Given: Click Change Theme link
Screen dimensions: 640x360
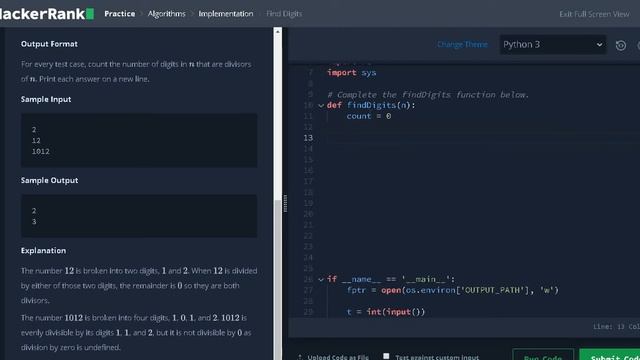Looking at the screenshot, I should click(x=462, y=44).
